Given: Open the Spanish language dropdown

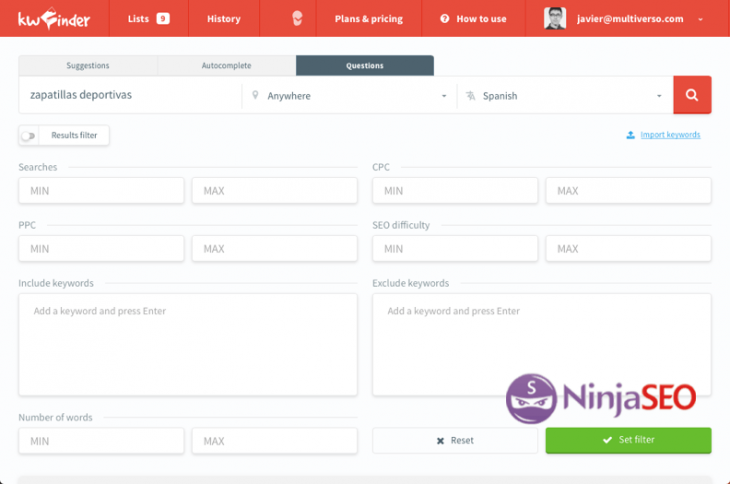Looking at the screenshot, I should pos(565,95).
